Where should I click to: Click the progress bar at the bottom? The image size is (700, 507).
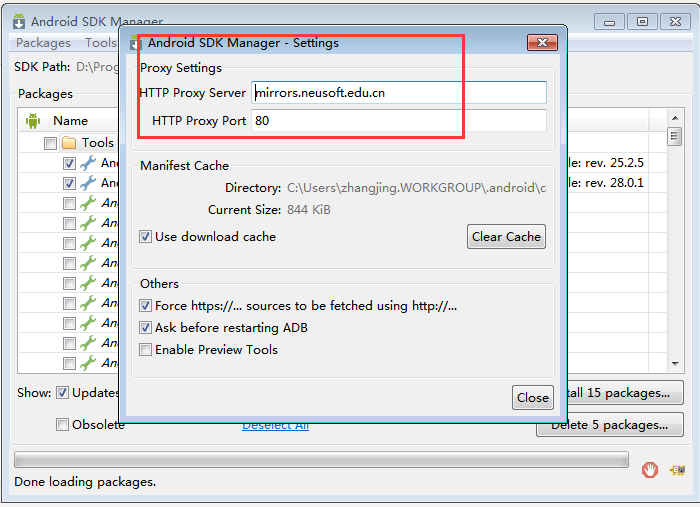pos(321,460)
